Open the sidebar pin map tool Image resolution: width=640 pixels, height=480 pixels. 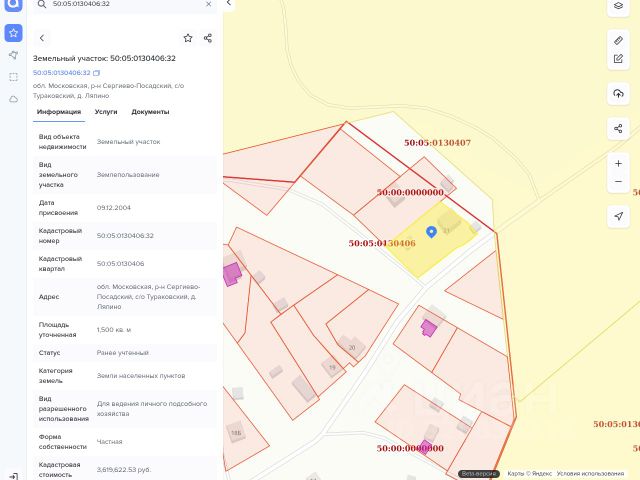click(13, 55)
